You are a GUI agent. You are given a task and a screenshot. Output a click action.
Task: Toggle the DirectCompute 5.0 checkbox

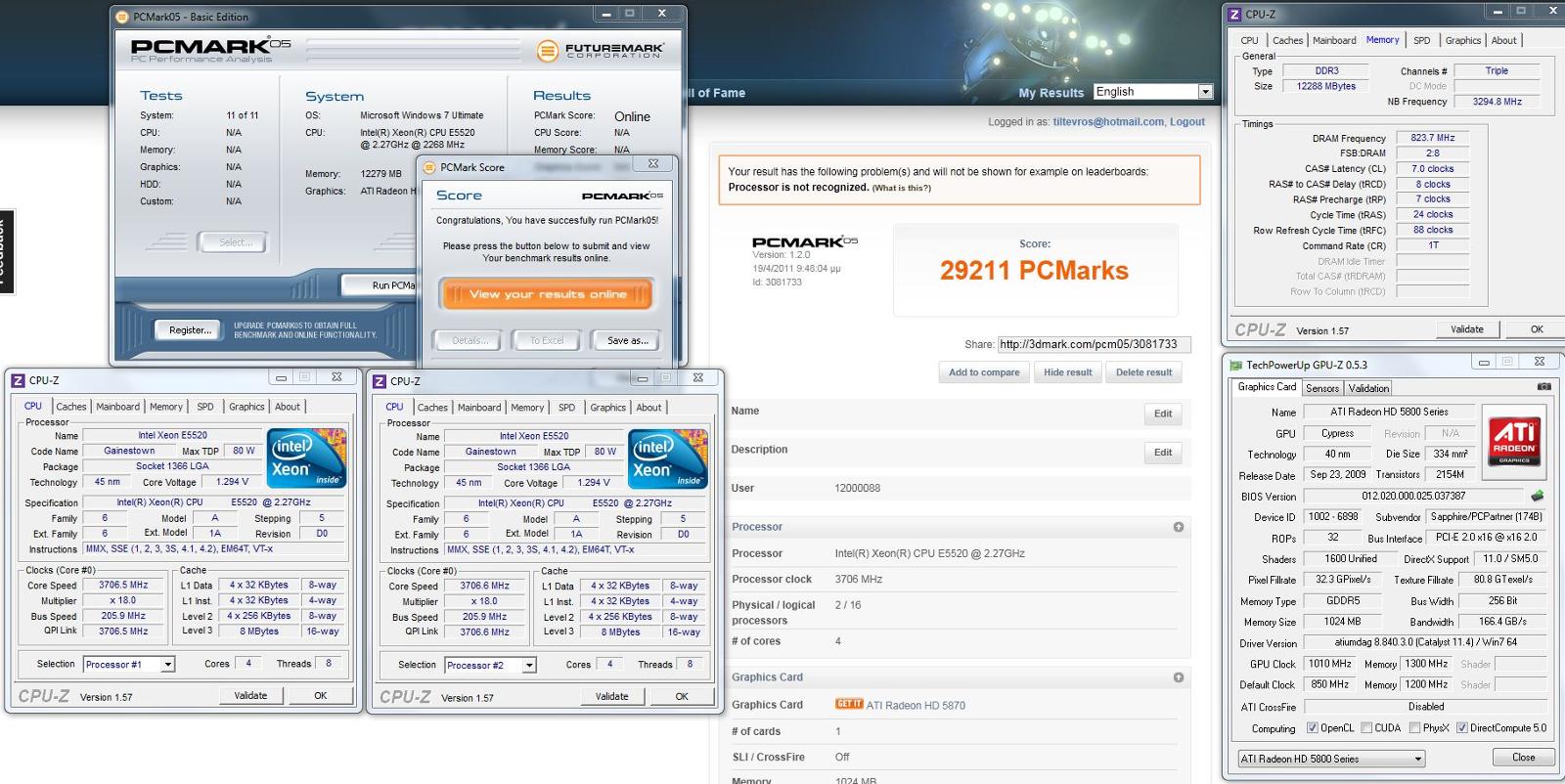point(1461,728)
